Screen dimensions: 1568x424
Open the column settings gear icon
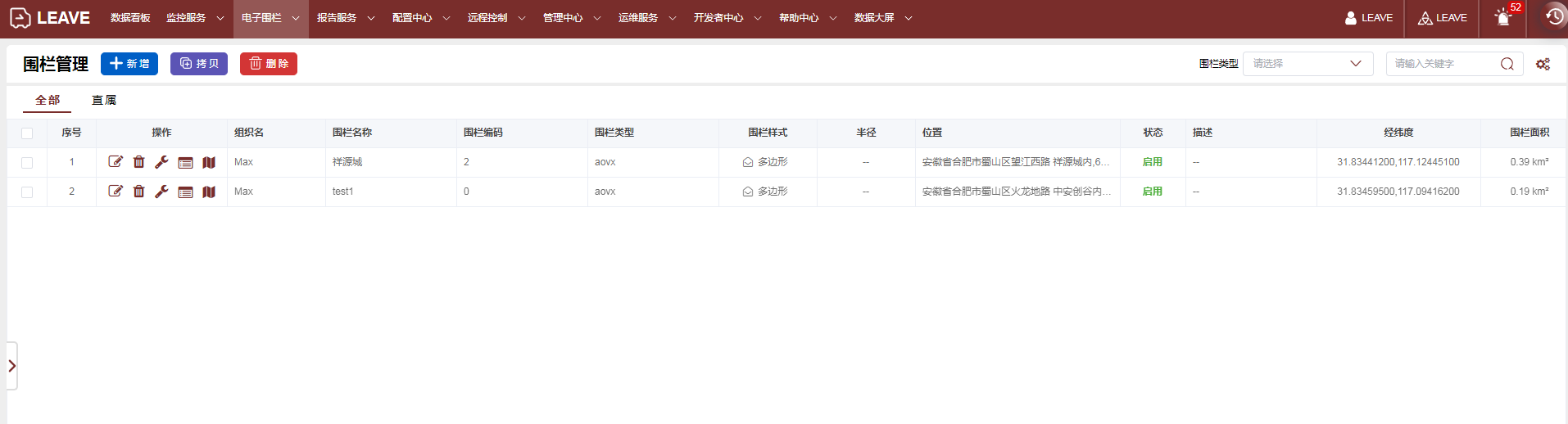[x=1543, y=64]
